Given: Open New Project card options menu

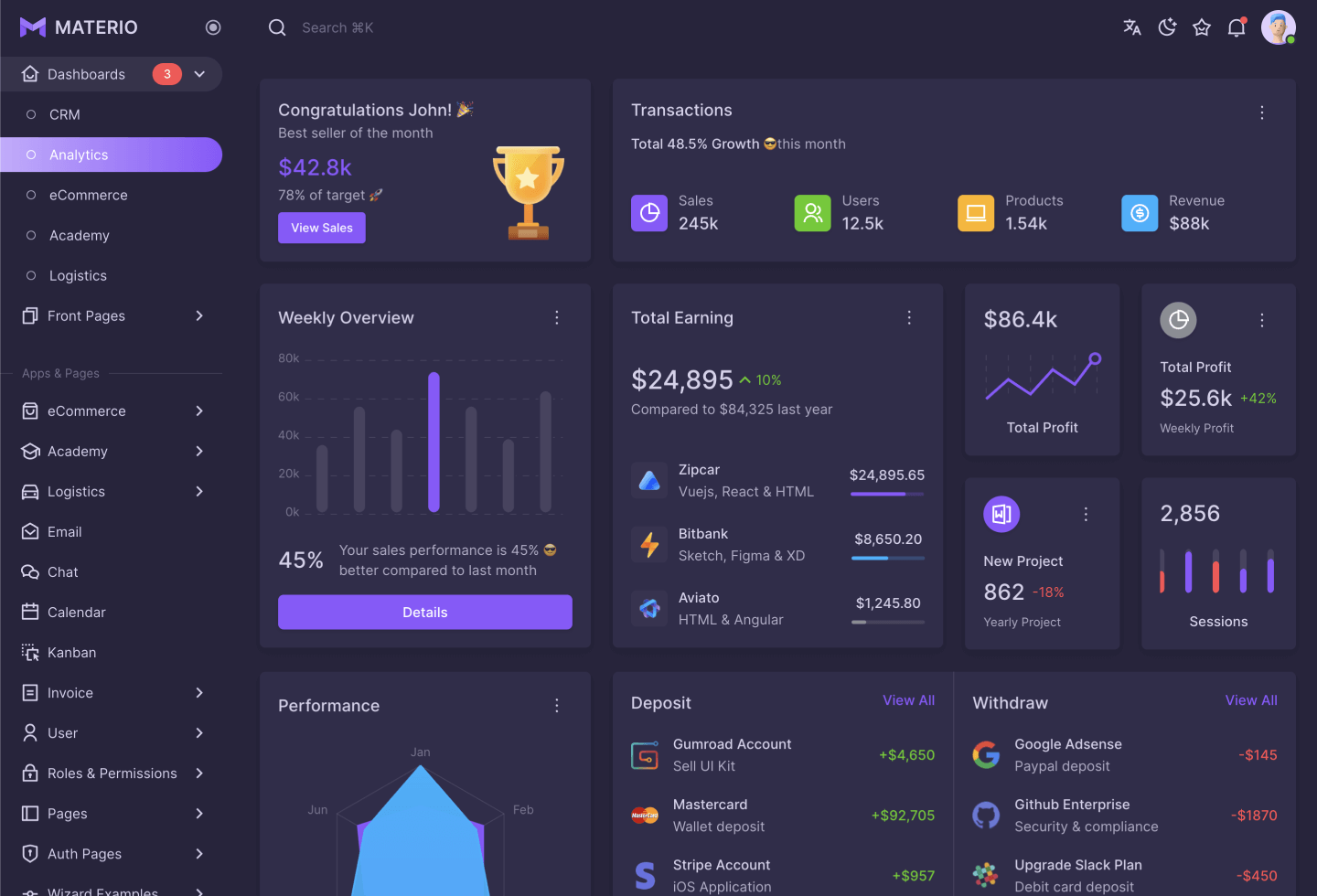Looking at the screenshot, I should click(1087, 515).
